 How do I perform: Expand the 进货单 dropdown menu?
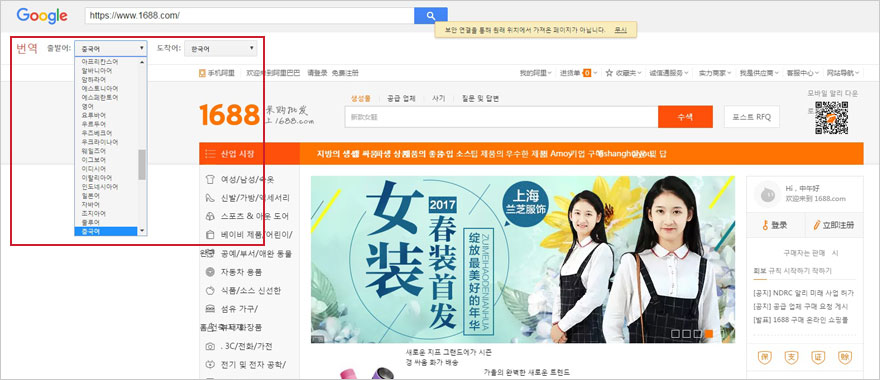click(579, 73)
